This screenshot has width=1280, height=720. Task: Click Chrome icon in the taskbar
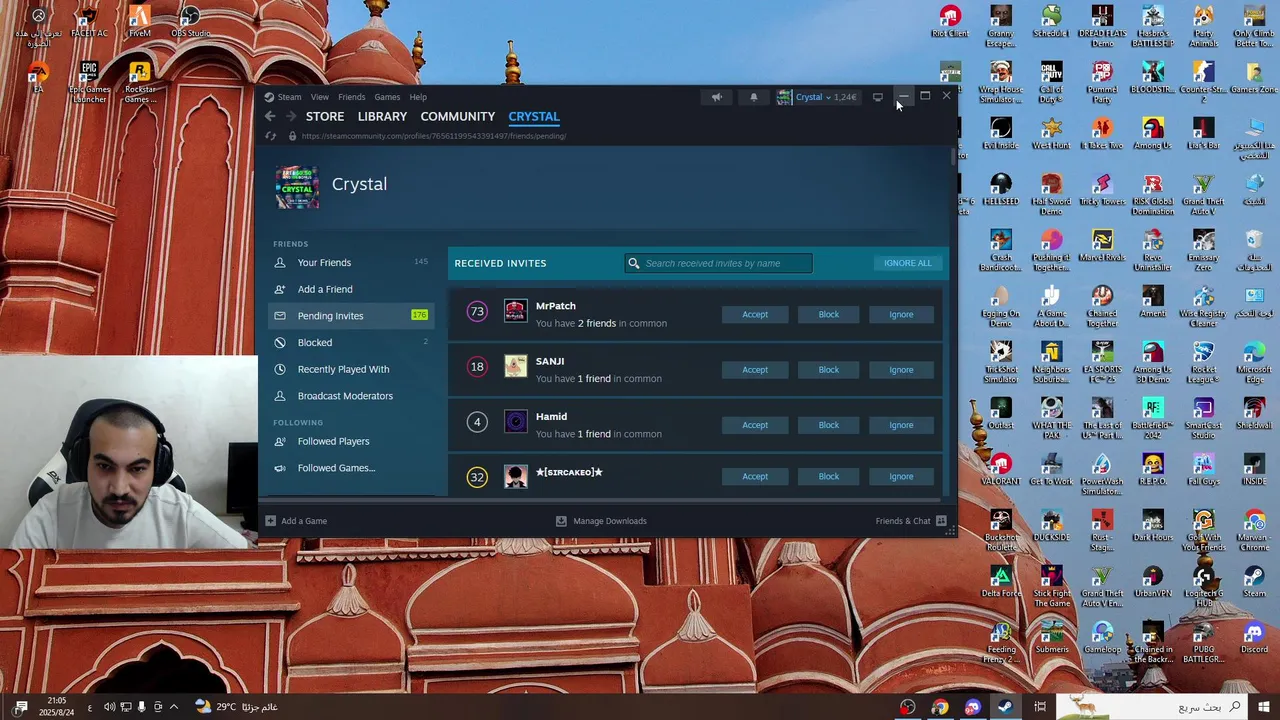[940, 707]
